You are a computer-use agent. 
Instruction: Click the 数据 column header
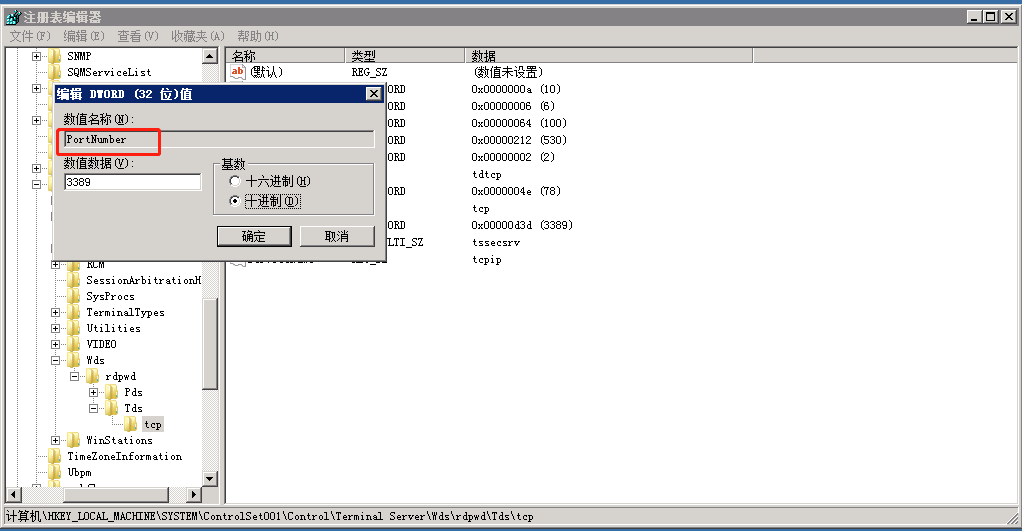609,56
